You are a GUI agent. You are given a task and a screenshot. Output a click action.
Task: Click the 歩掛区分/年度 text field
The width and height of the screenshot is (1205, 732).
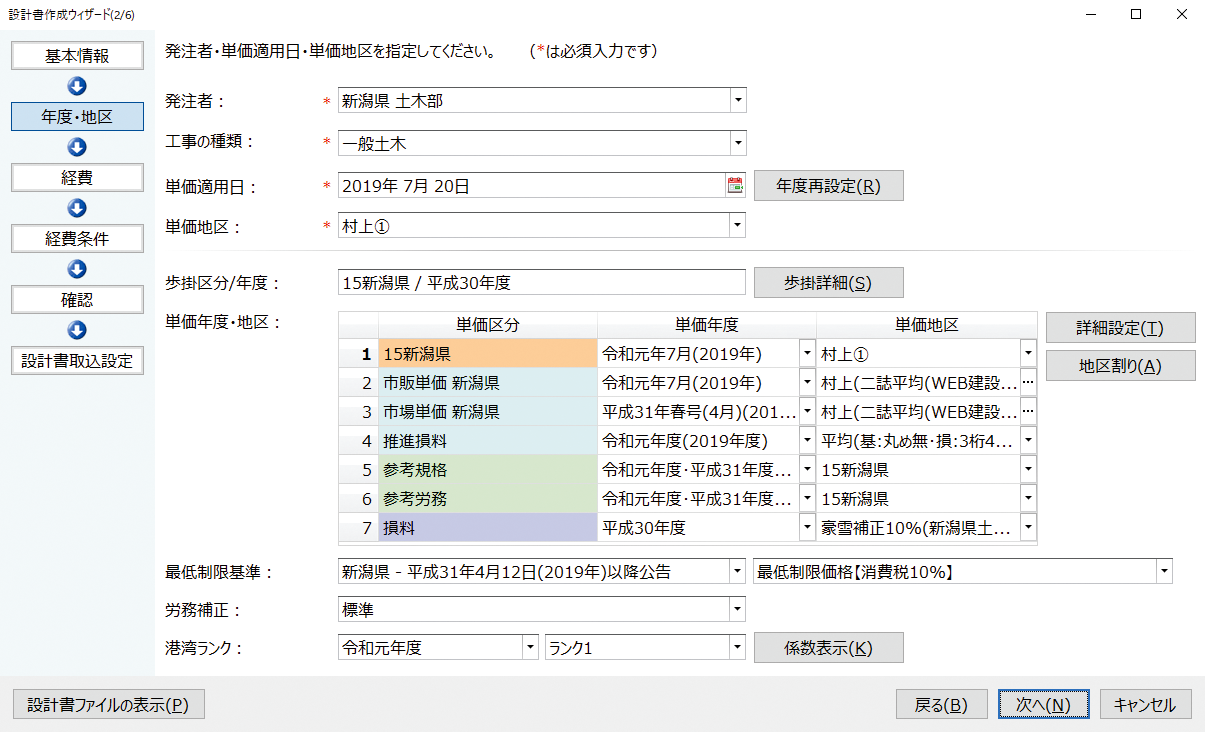(x=541, y=283)
